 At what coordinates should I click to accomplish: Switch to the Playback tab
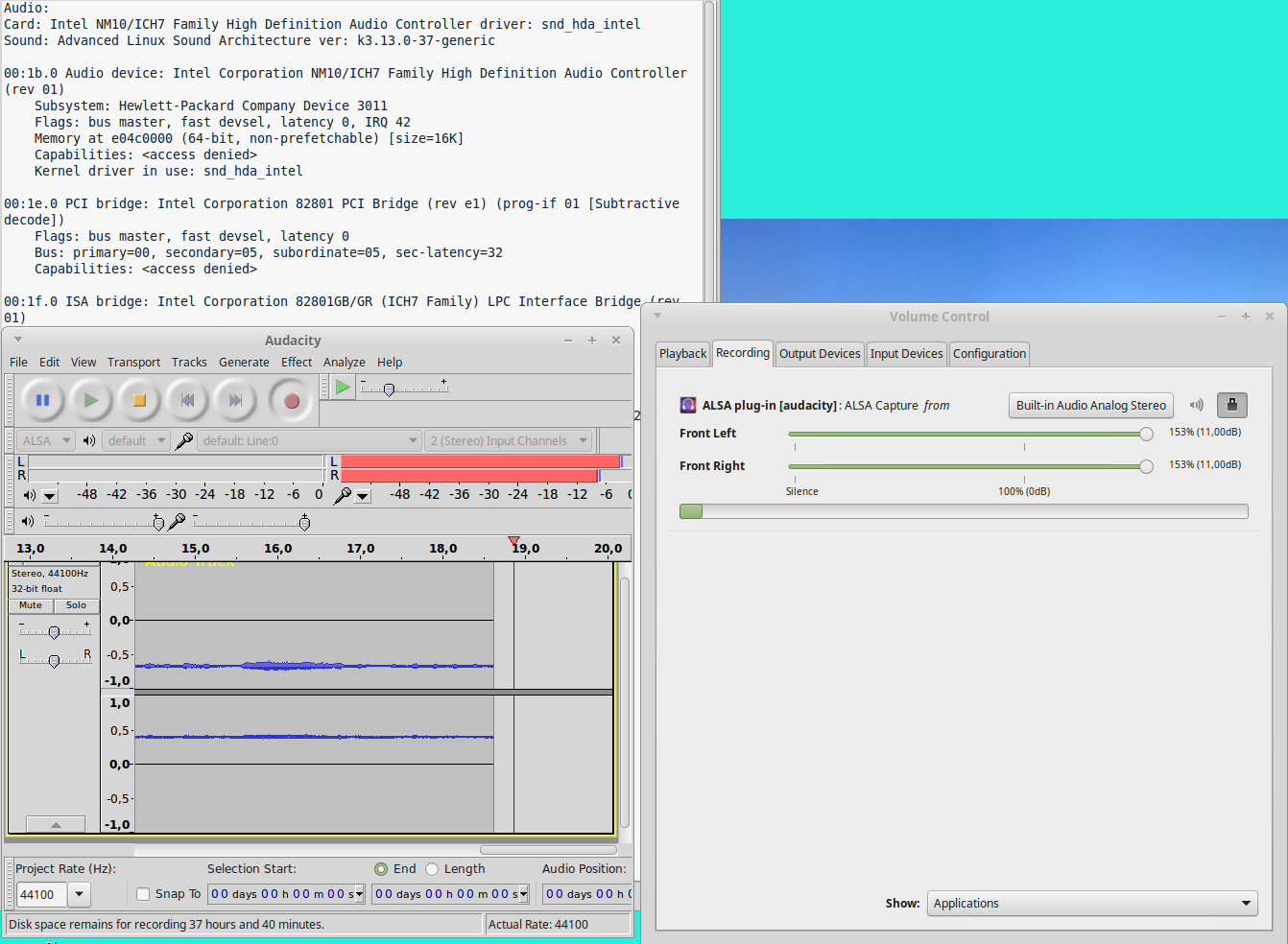point(682,354)
